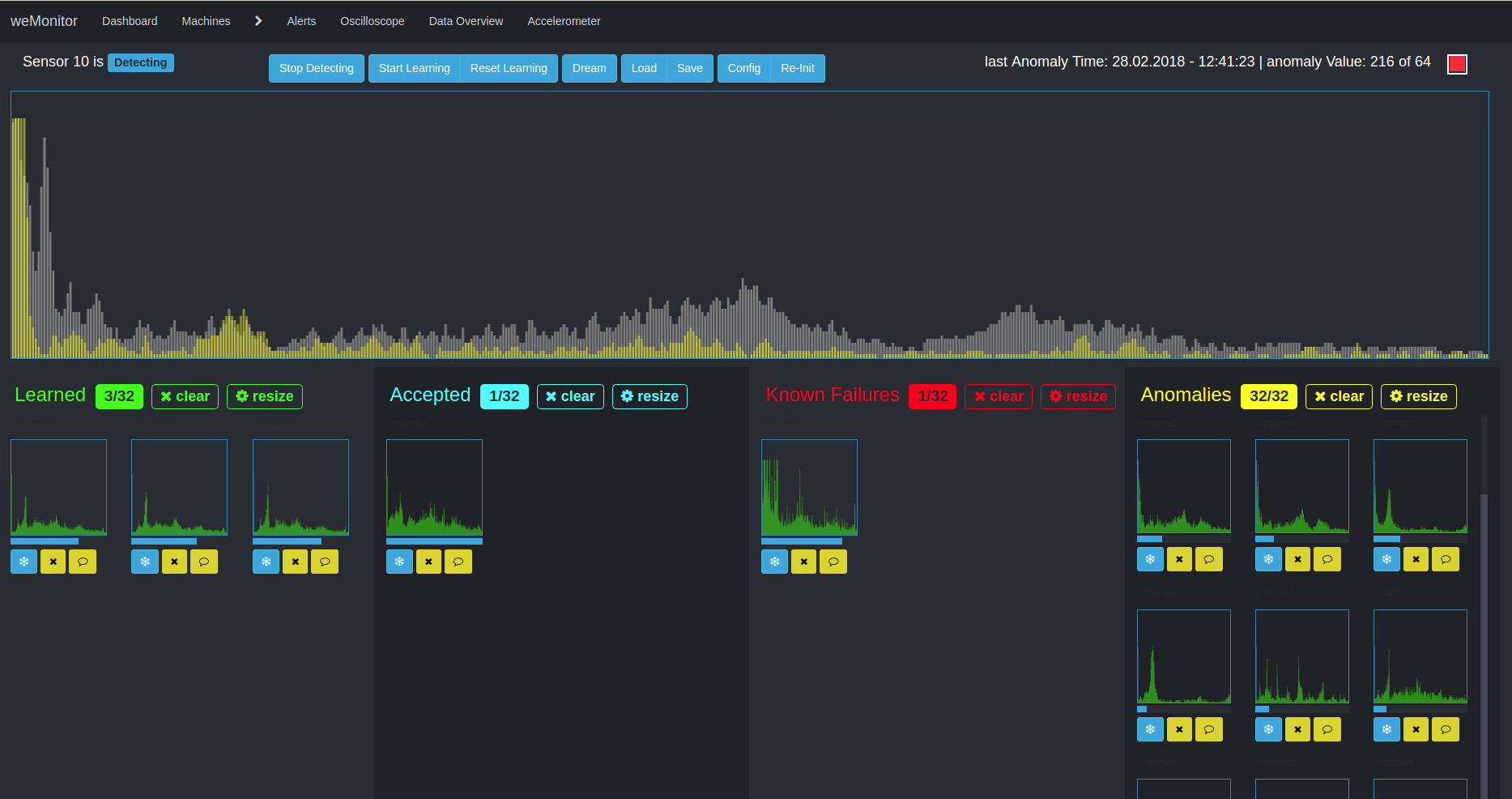Viewport: 1512px width, 799px height.
Task: Click delete X icon under third Learned thumbnail
Action: coord(295,562)
